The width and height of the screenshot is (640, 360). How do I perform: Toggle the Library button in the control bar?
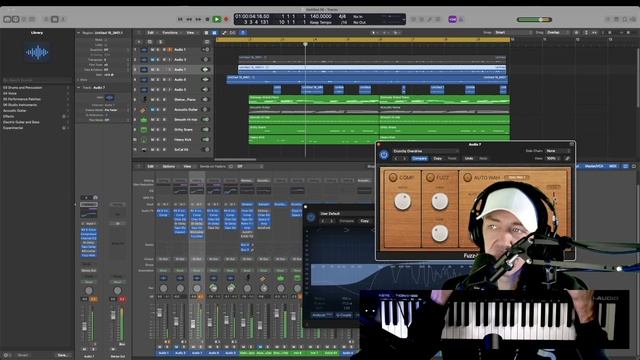(x=7, y=19)
